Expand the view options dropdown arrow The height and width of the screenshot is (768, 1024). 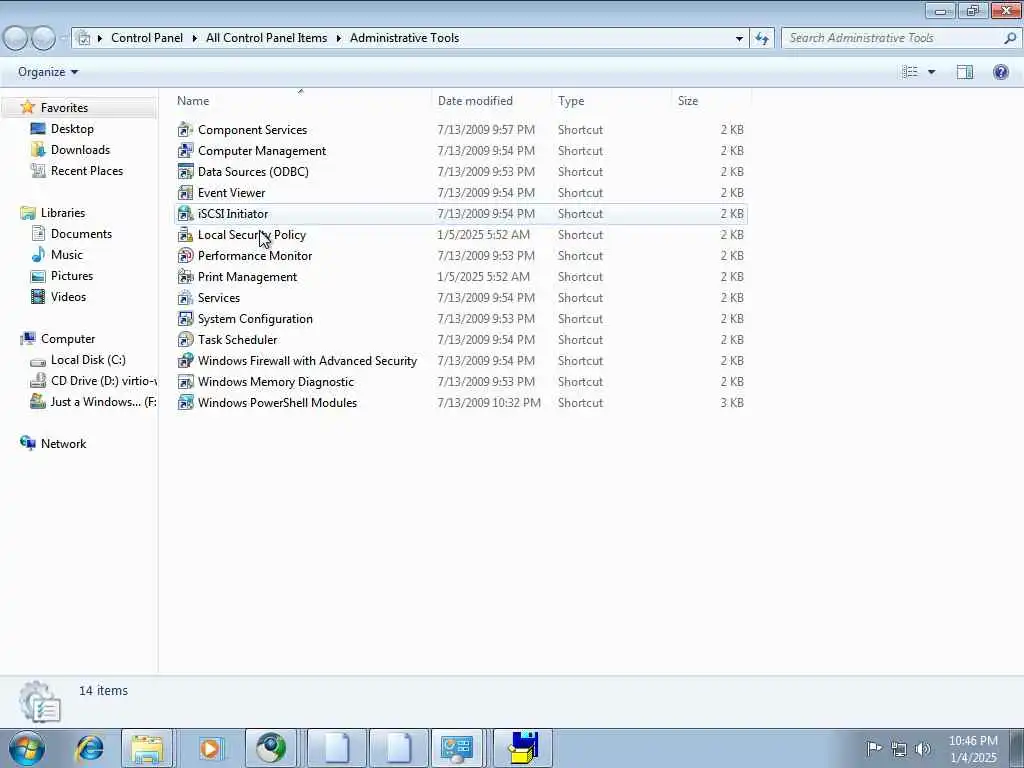(x=931, y=72)
